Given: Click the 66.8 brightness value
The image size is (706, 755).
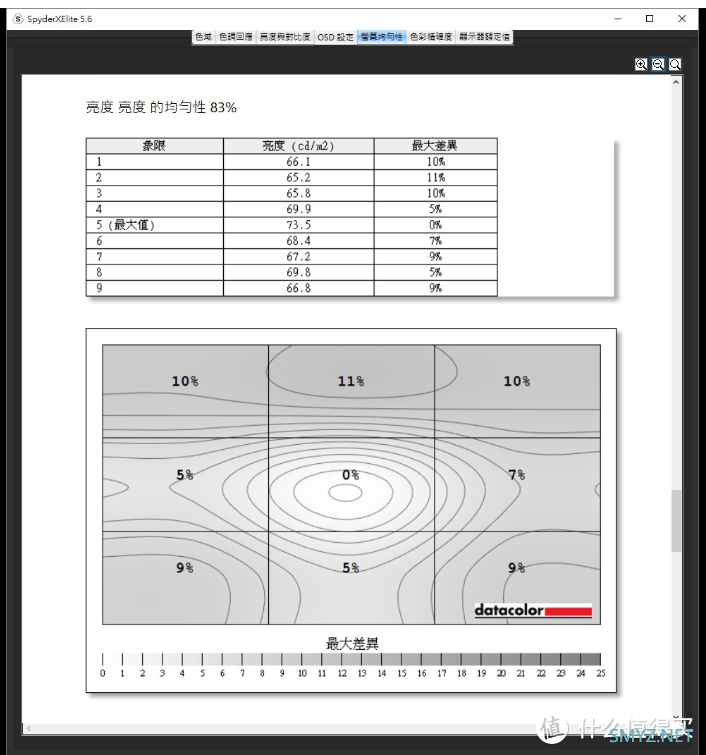Looking at the screenshot, I should pyautogui.click(x=299, y=288).
